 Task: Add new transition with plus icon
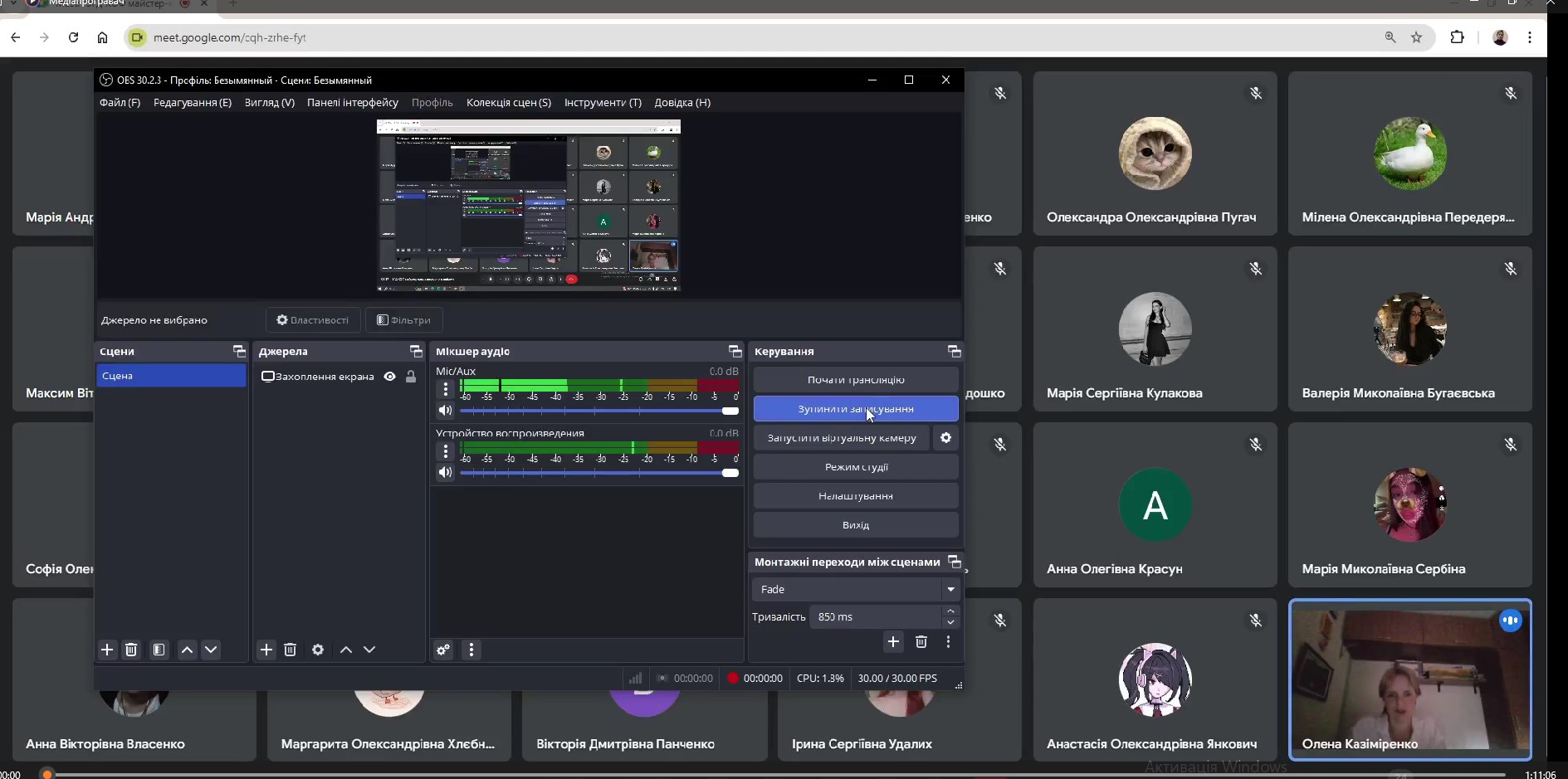(893, 641)
